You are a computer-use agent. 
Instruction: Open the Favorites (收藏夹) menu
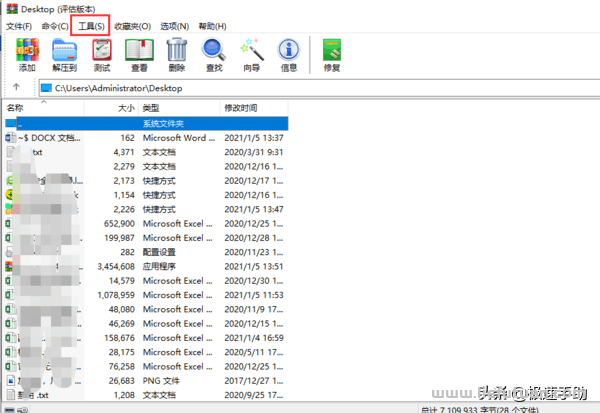[x=132, y=26]
